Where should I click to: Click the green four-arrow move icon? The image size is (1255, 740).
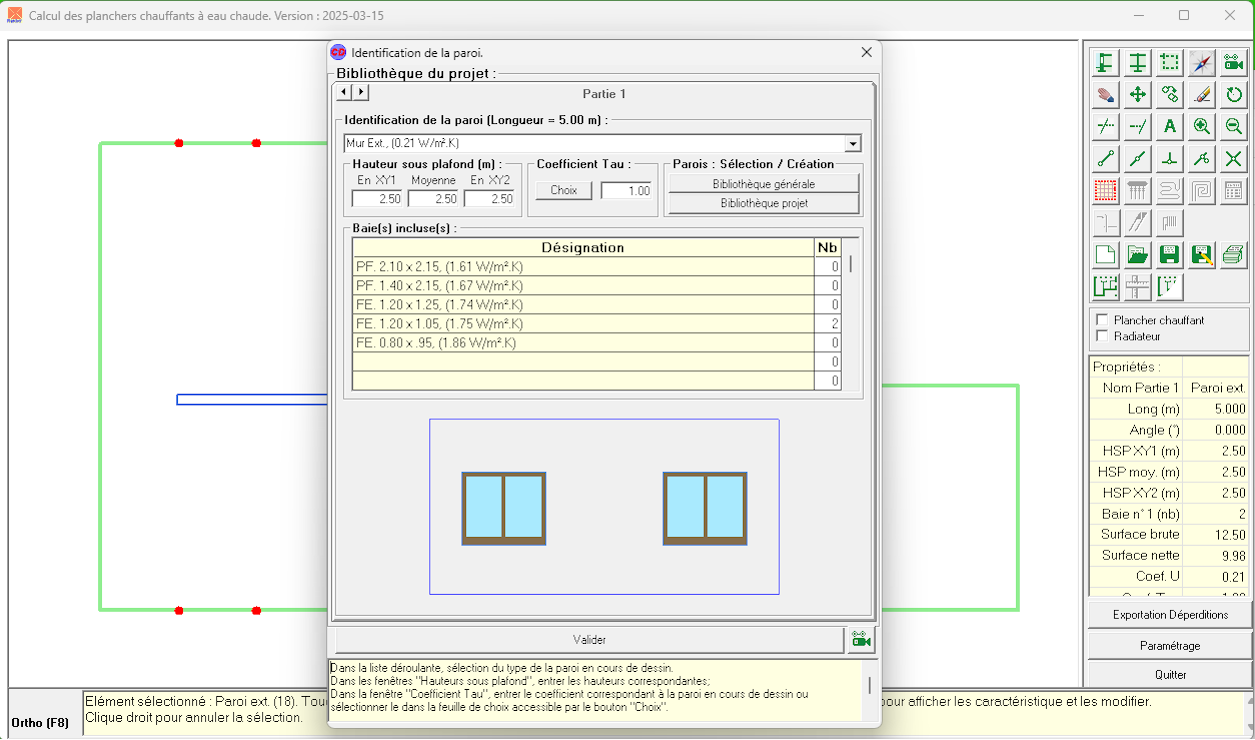(1137, 95)
